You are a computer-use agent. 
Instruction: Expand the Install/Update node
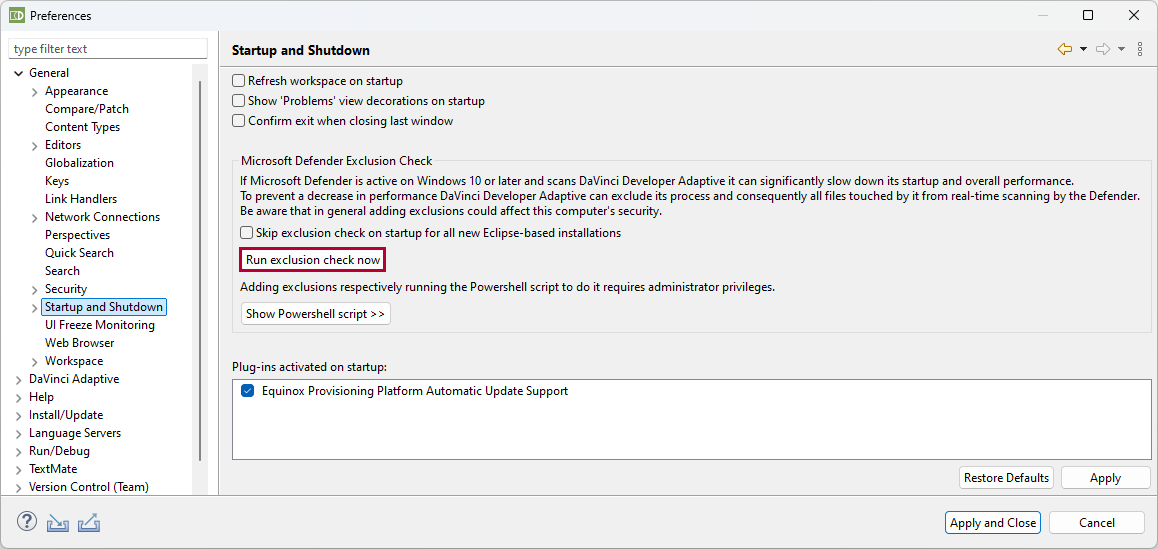click(18, 415)
